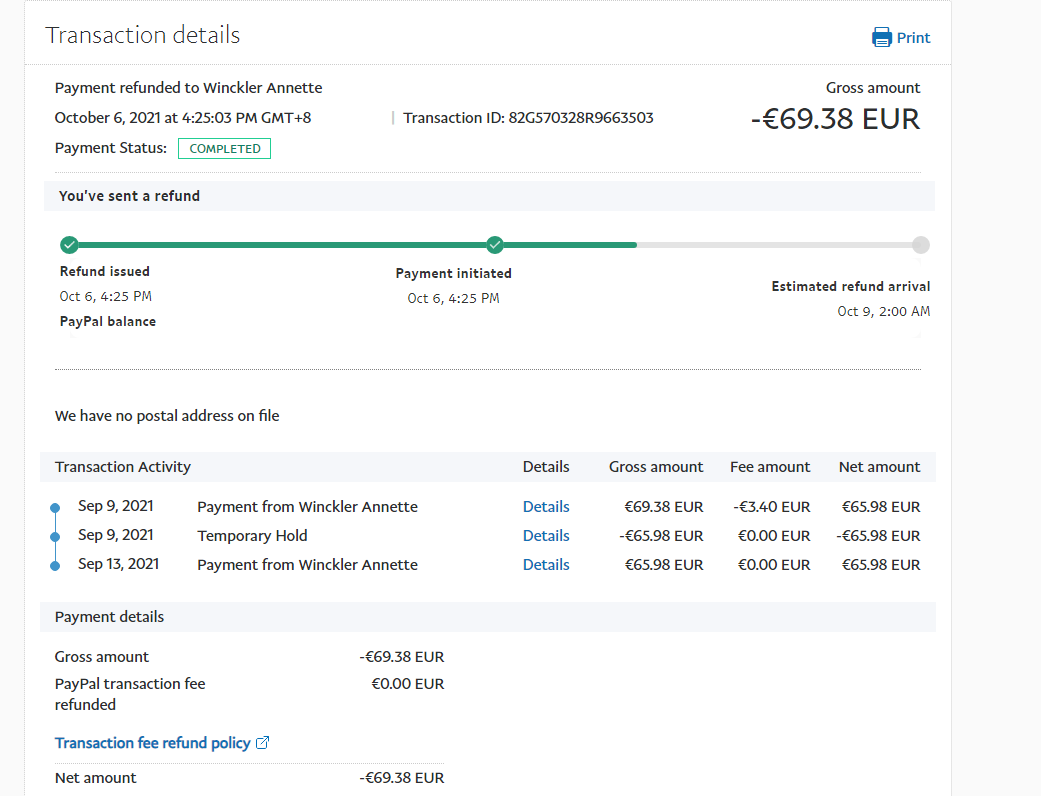1041x796 pixels.
Task: Open Details for Temporary Hold
Action: tap(546, 536)
